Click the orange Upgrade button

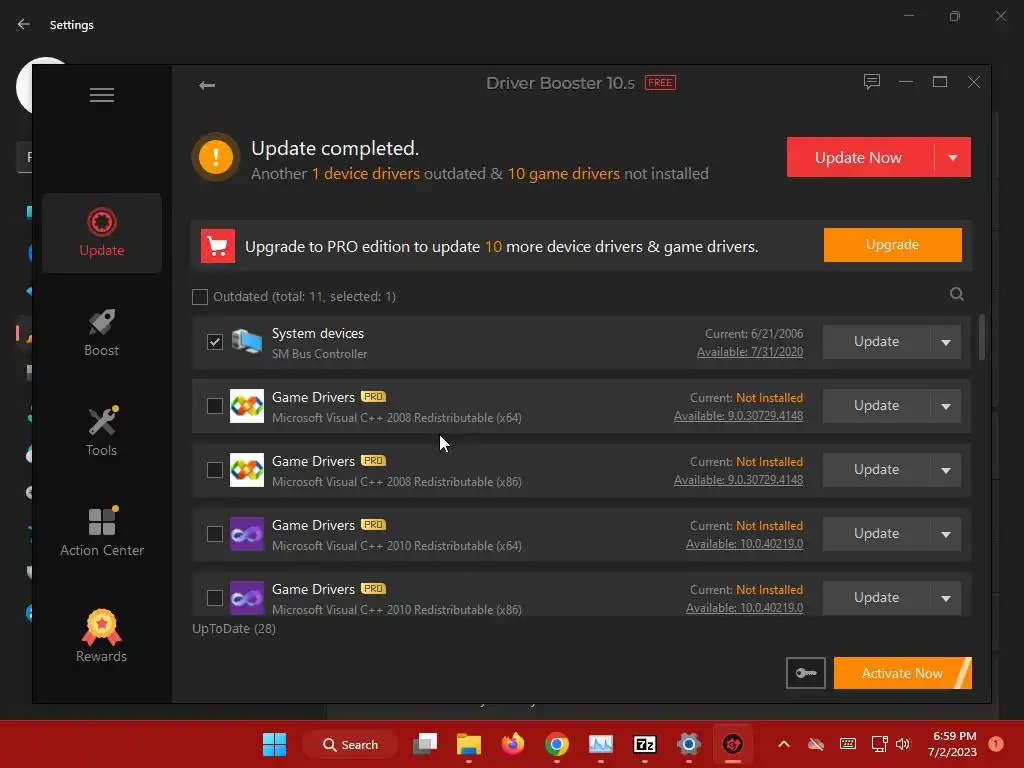892,245
